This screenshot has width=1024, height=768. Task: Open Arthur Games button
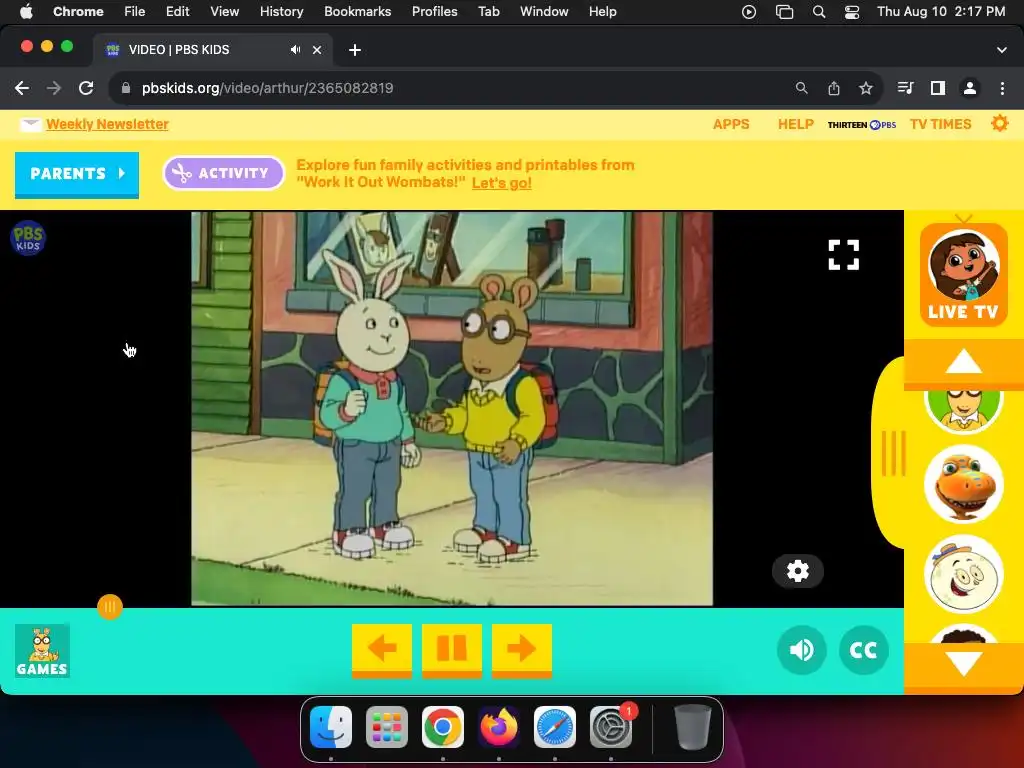coord(42,650)
